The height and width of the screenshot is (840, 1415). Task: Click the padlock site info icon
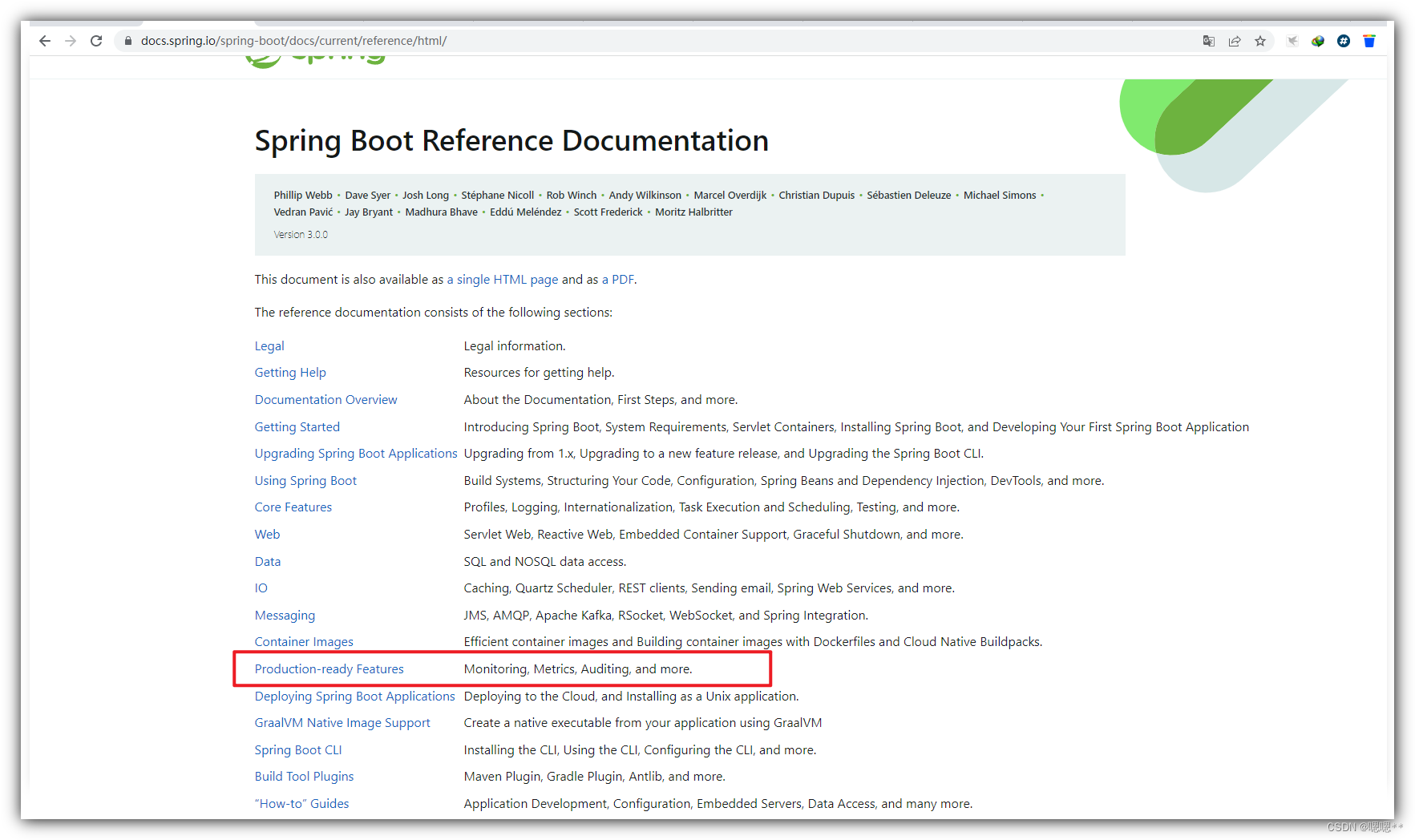click(127, 41)
